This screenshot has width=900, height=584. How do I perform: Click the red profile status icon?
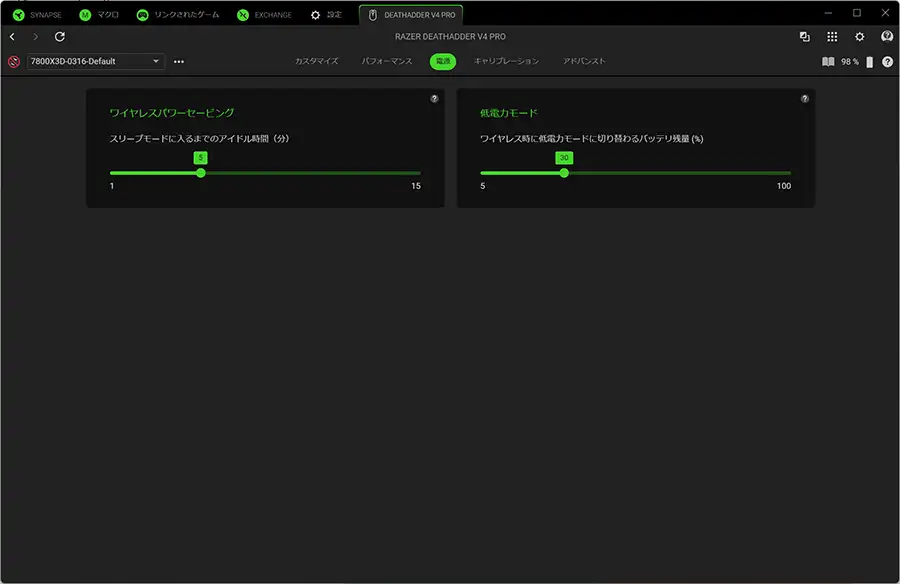(14, 61)
